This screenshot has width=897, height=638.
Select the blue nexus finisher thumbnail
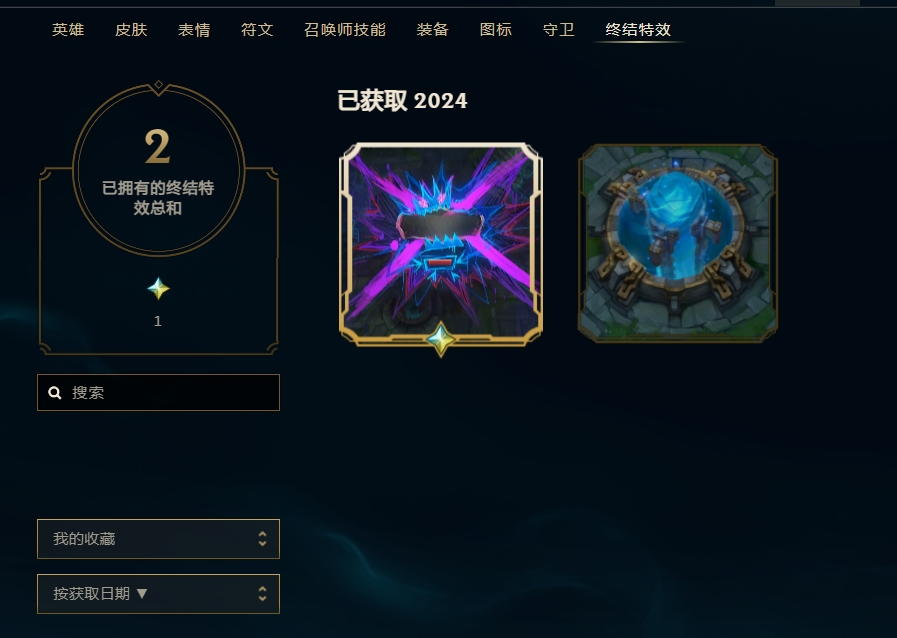click(x=677, y=243)
